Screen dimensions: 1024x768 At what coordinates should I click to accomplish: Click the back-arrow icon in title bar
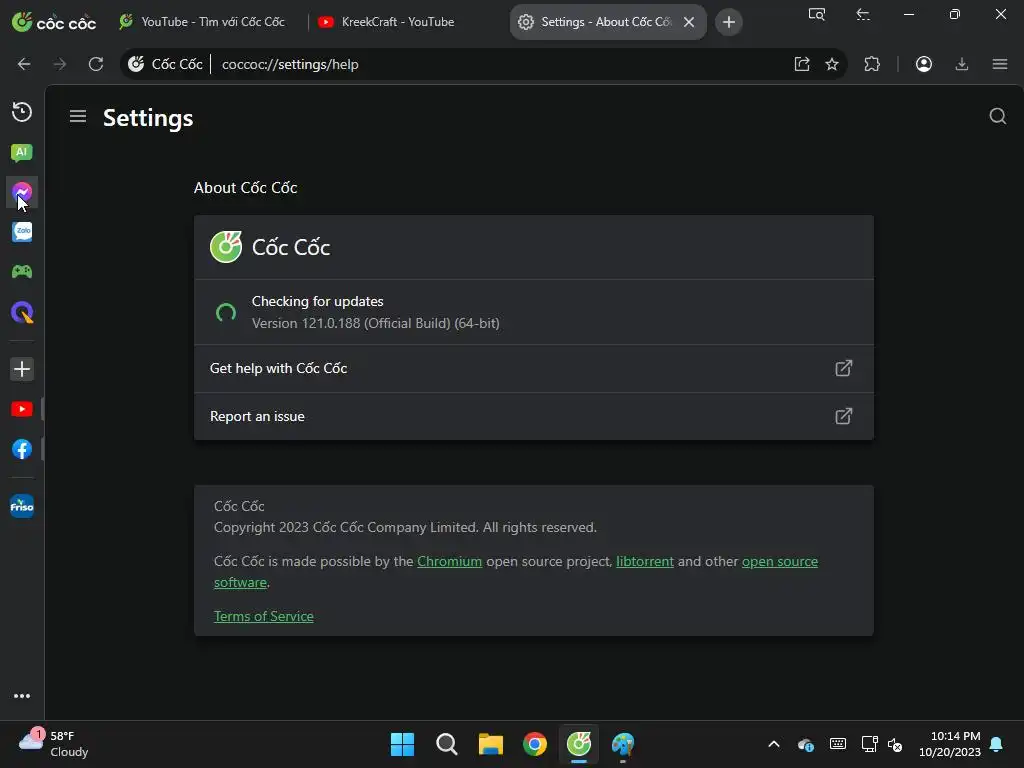tap(863, 14)
